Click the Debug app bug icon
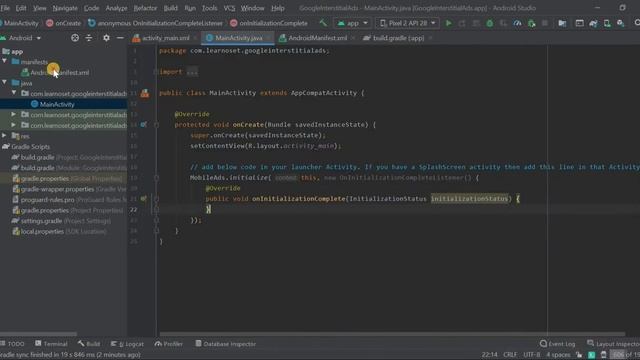 [x=489, y=23]
